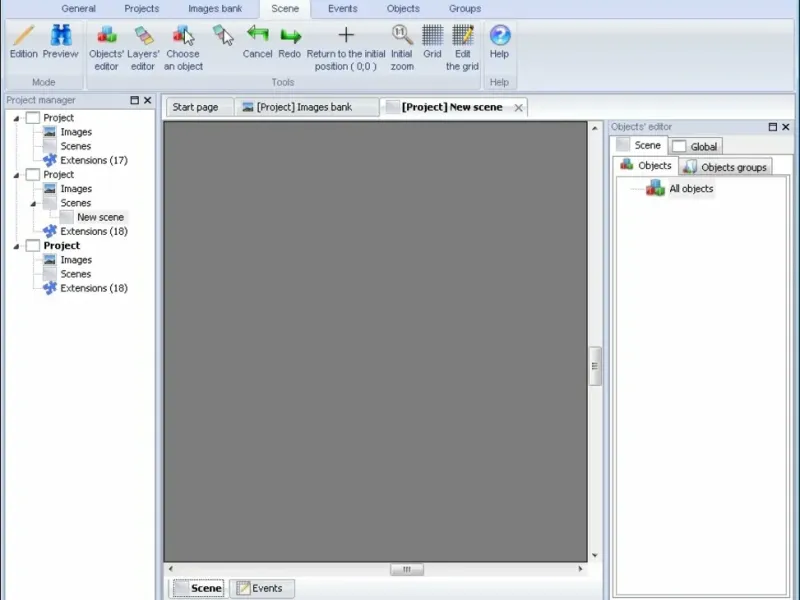Click the scroll up arrow
The height and width of the screenshot is (600, 800).
click(x=595, y=128)
